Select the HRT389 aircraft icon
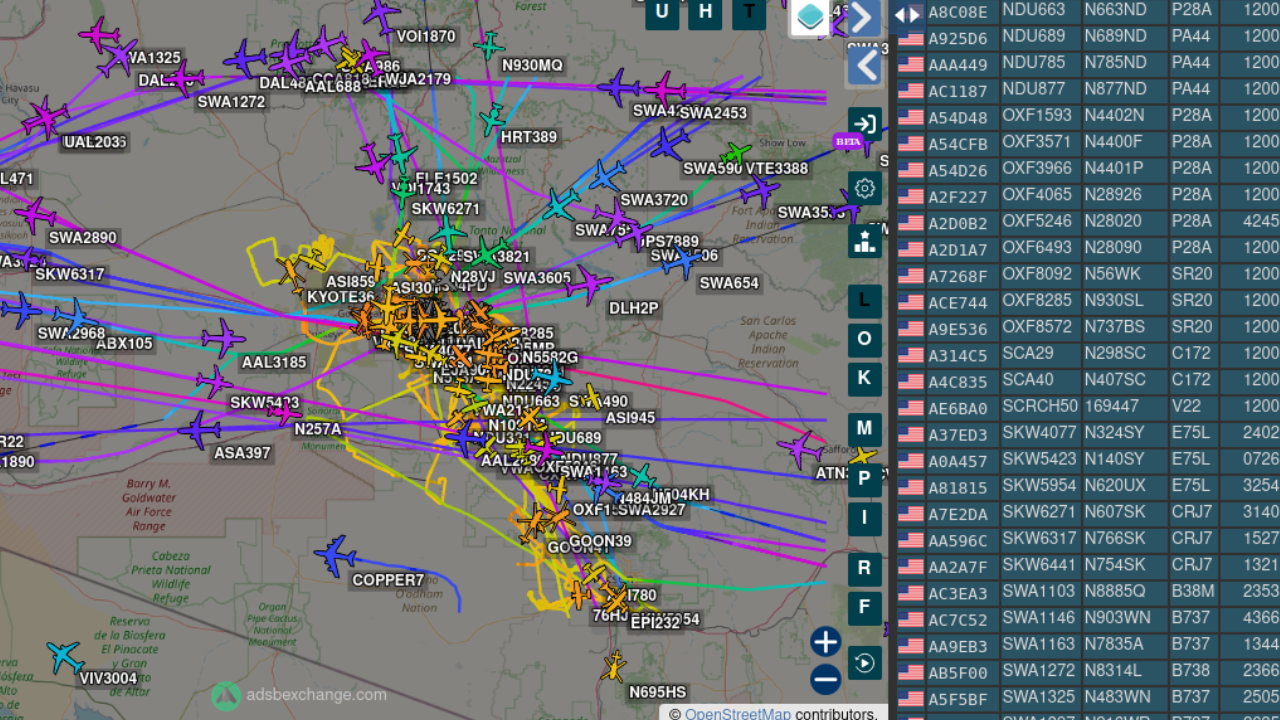 [x=492, y=119]
